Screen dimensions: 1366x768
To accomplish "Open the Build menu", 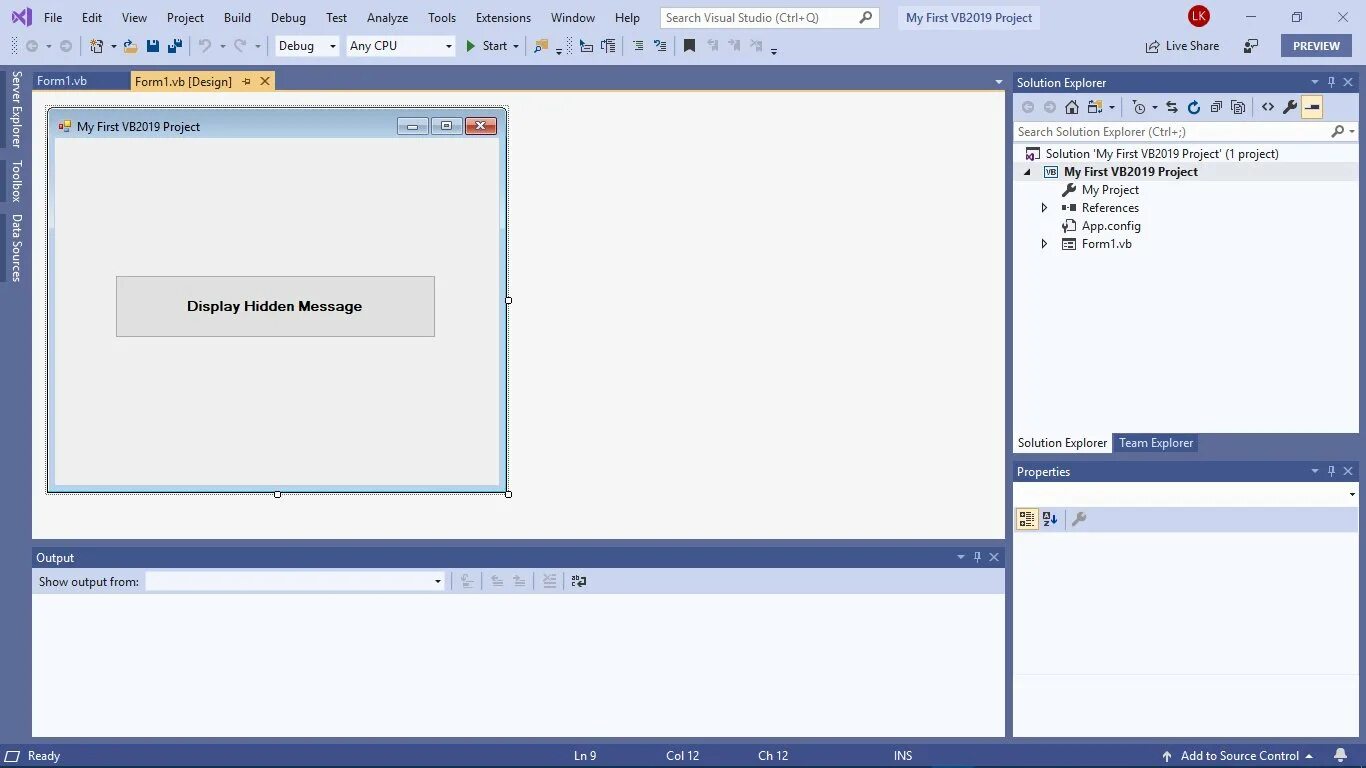I will (237, 18).
